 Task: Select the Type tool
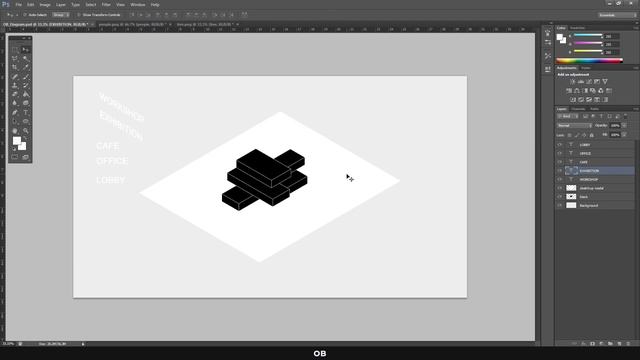26,112
